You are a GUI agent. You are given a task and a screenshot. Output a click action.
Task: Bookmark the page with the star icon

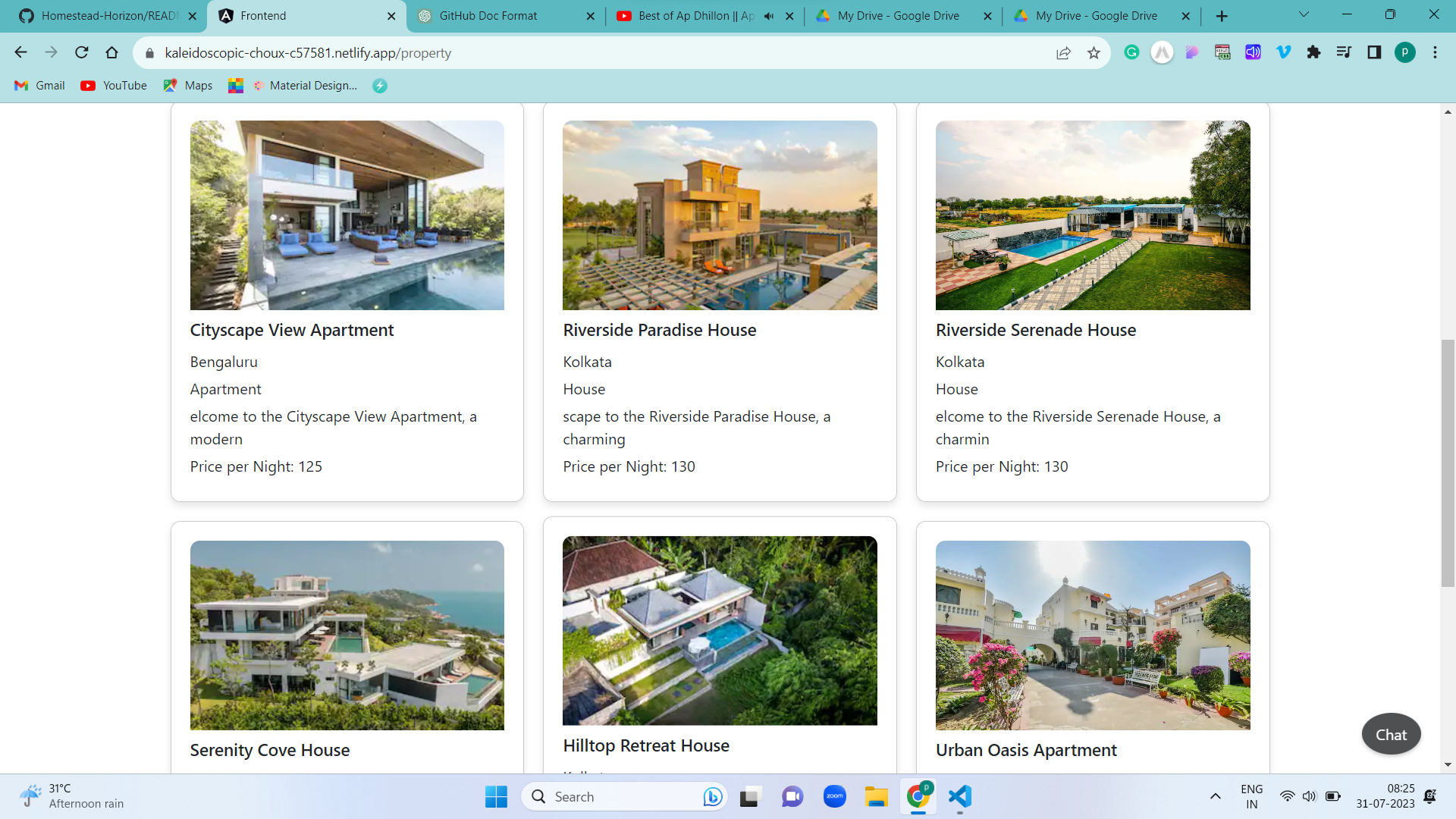point(1093,53)
